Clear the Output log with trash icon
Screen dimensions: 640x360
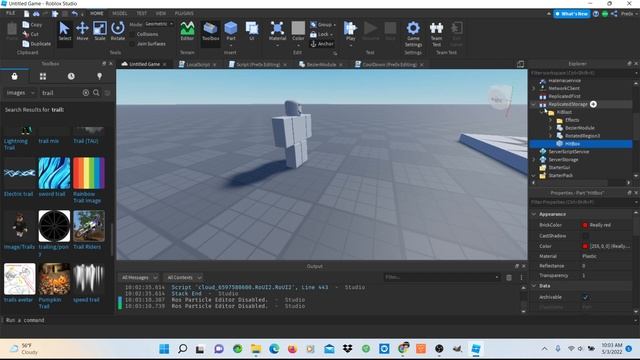click(509, 278)
